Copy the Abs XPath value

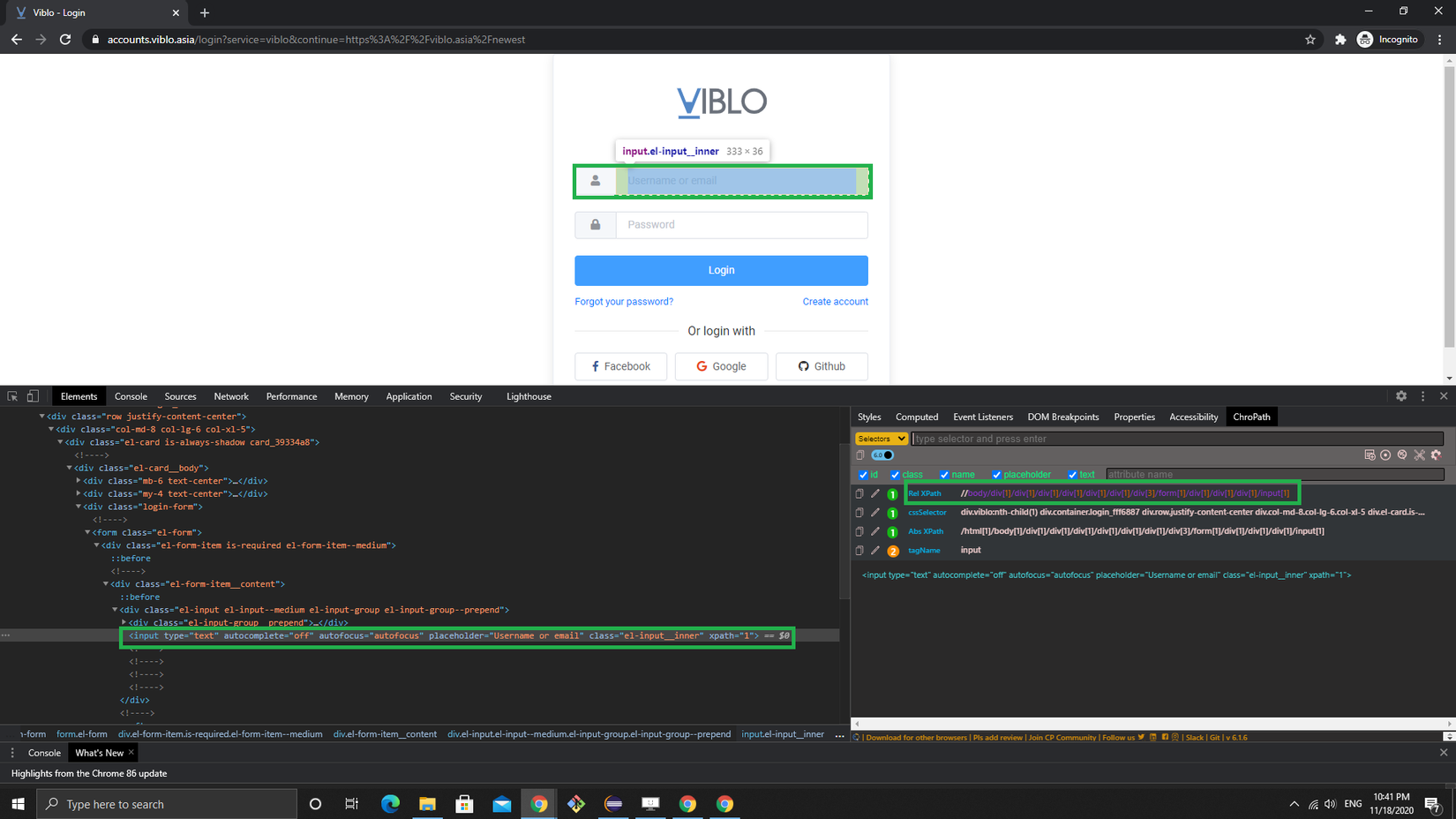859,531
